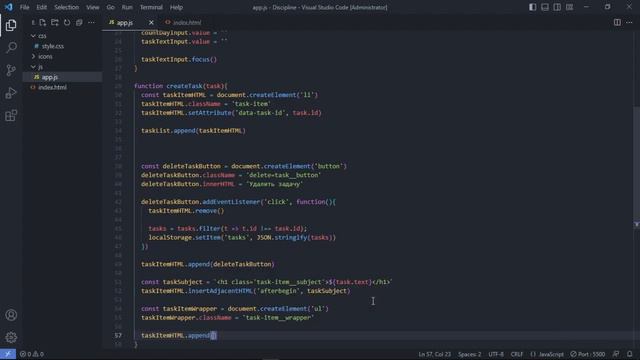Click the VS Code logo icon

click(x=9, y=7)
